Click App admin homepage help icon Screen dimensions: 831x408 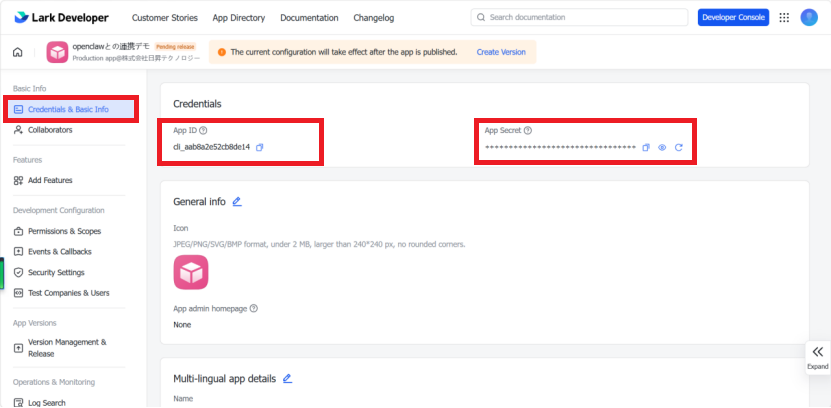[x=253, y=308]
